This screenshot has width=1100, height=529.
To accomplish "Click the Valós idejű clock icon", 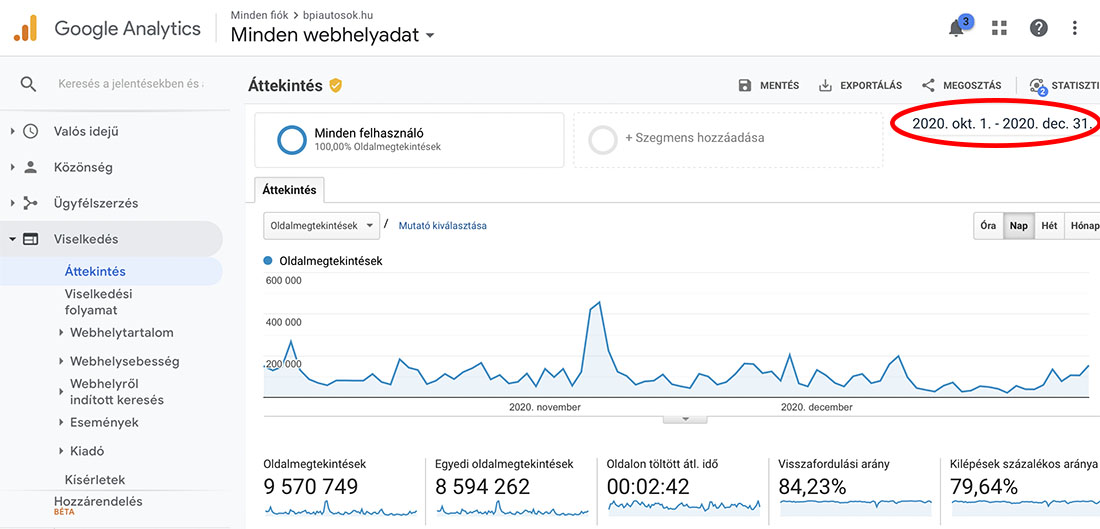I will coord(30,131).
